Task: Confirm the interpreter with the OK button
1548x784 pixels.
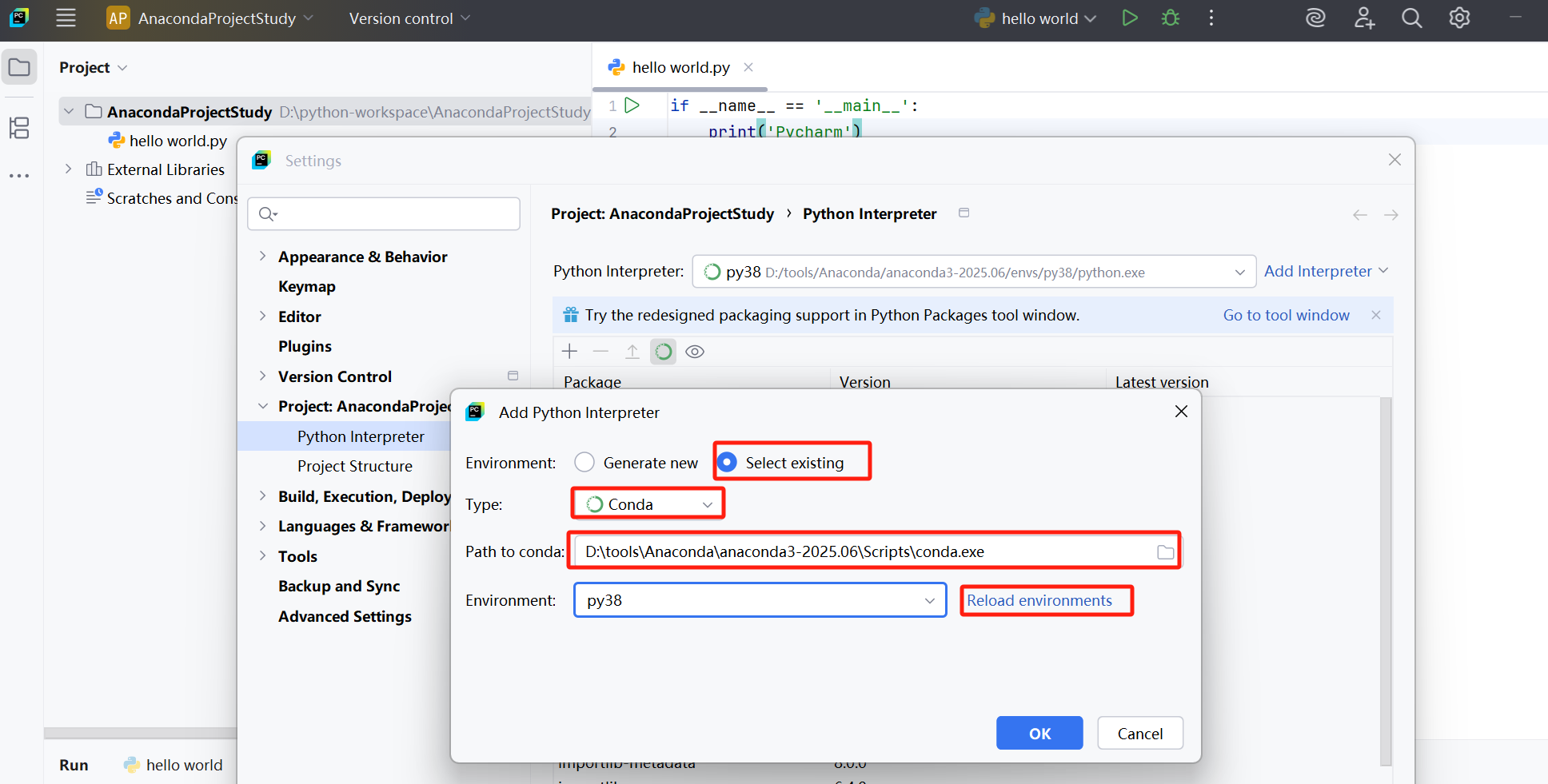Action: tap(1039, 733)
